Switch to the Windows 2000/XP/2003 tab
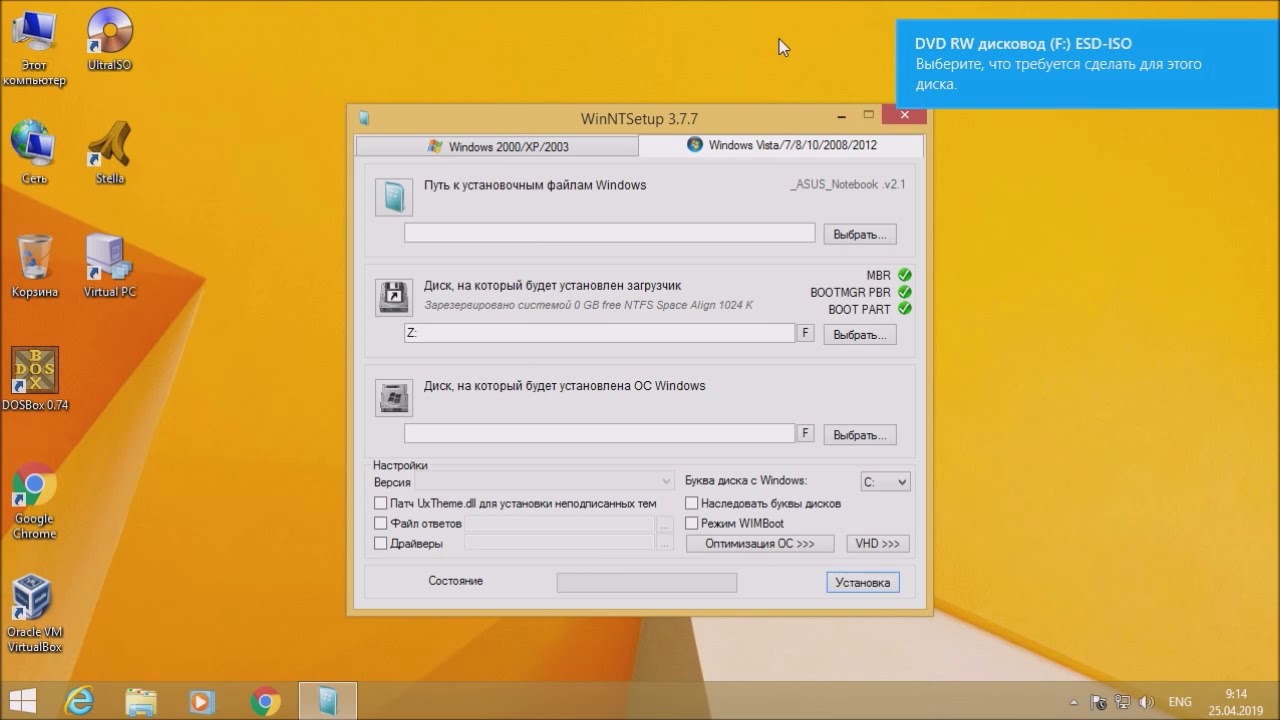 click(x=497, y=146)
